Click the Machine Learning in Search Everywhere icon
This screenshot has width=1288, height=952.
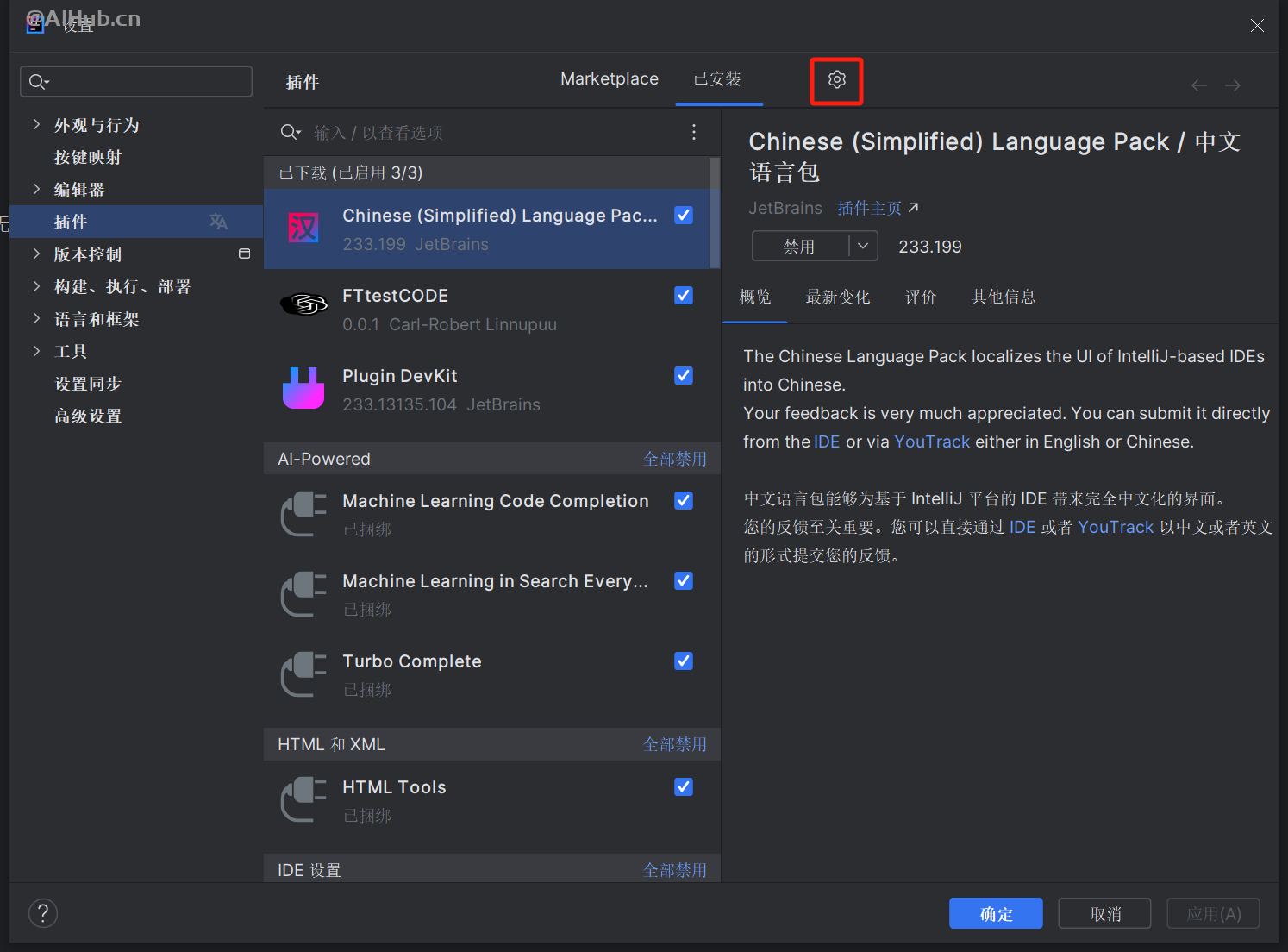coord(303,594)
